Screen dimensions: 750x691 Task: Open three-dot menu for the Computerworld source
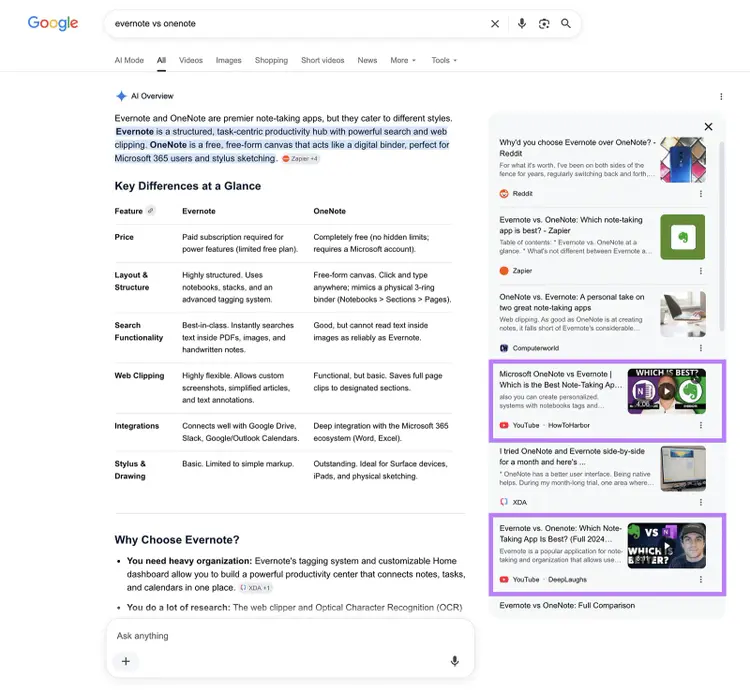(x=701, y=348)
